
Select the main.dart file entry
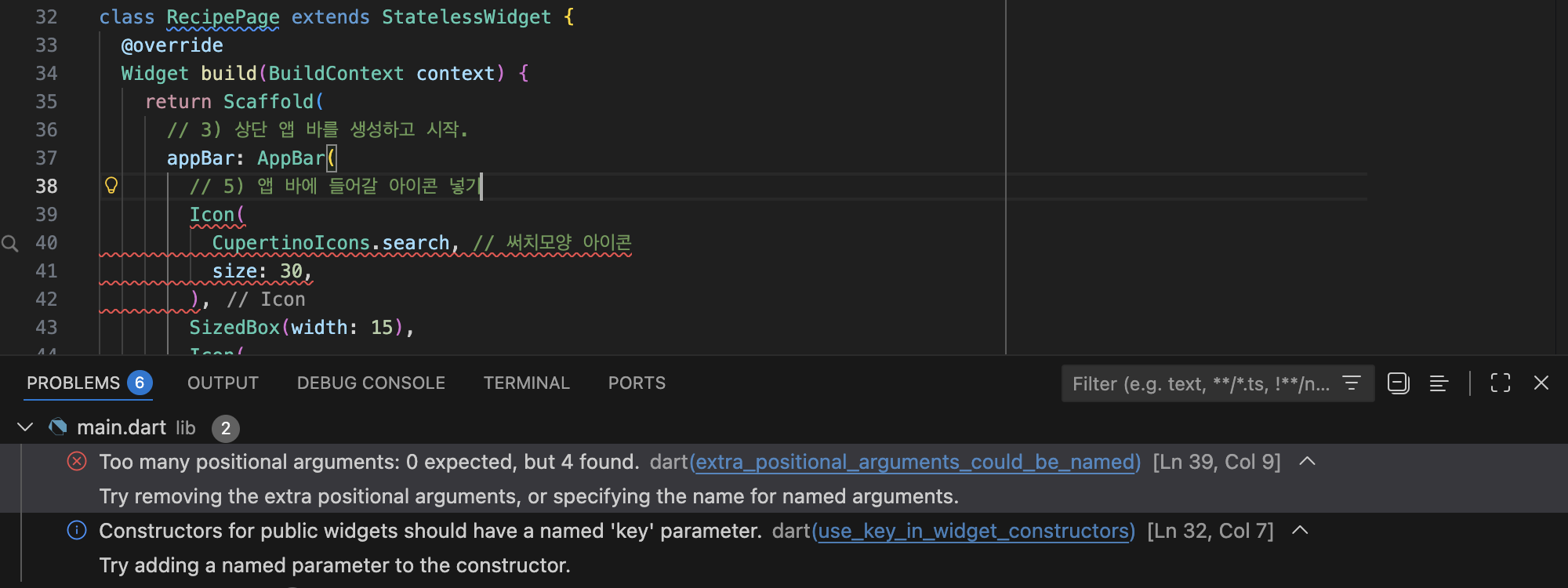coord(122,427)
